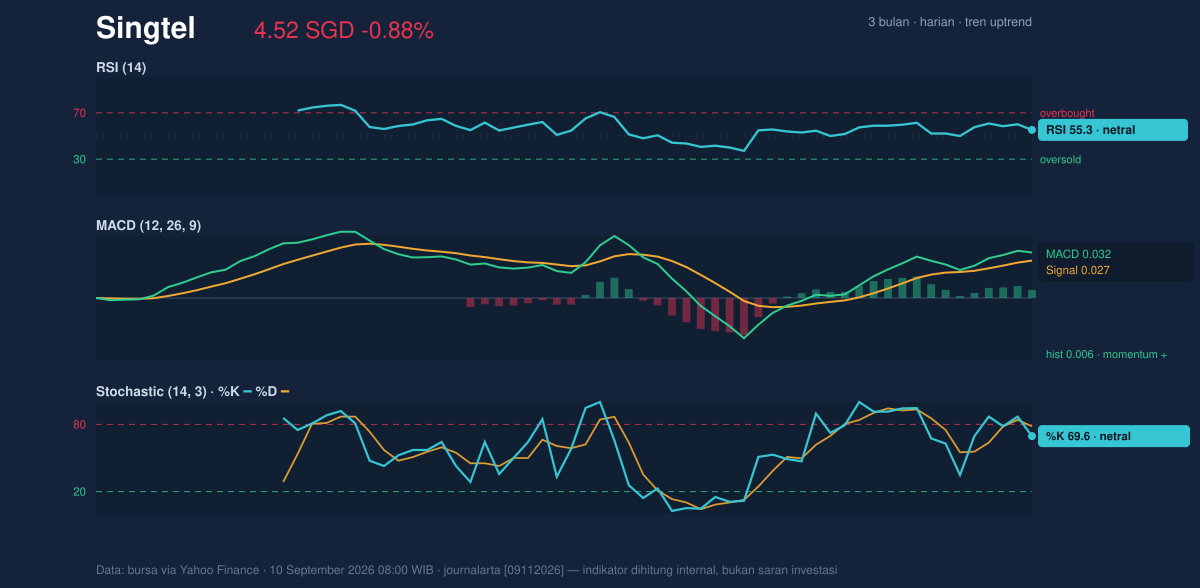Select the price text 4.52 SGD -0.88%
1200x588 pixels.
pyautogui.click(x=344, y=31)
